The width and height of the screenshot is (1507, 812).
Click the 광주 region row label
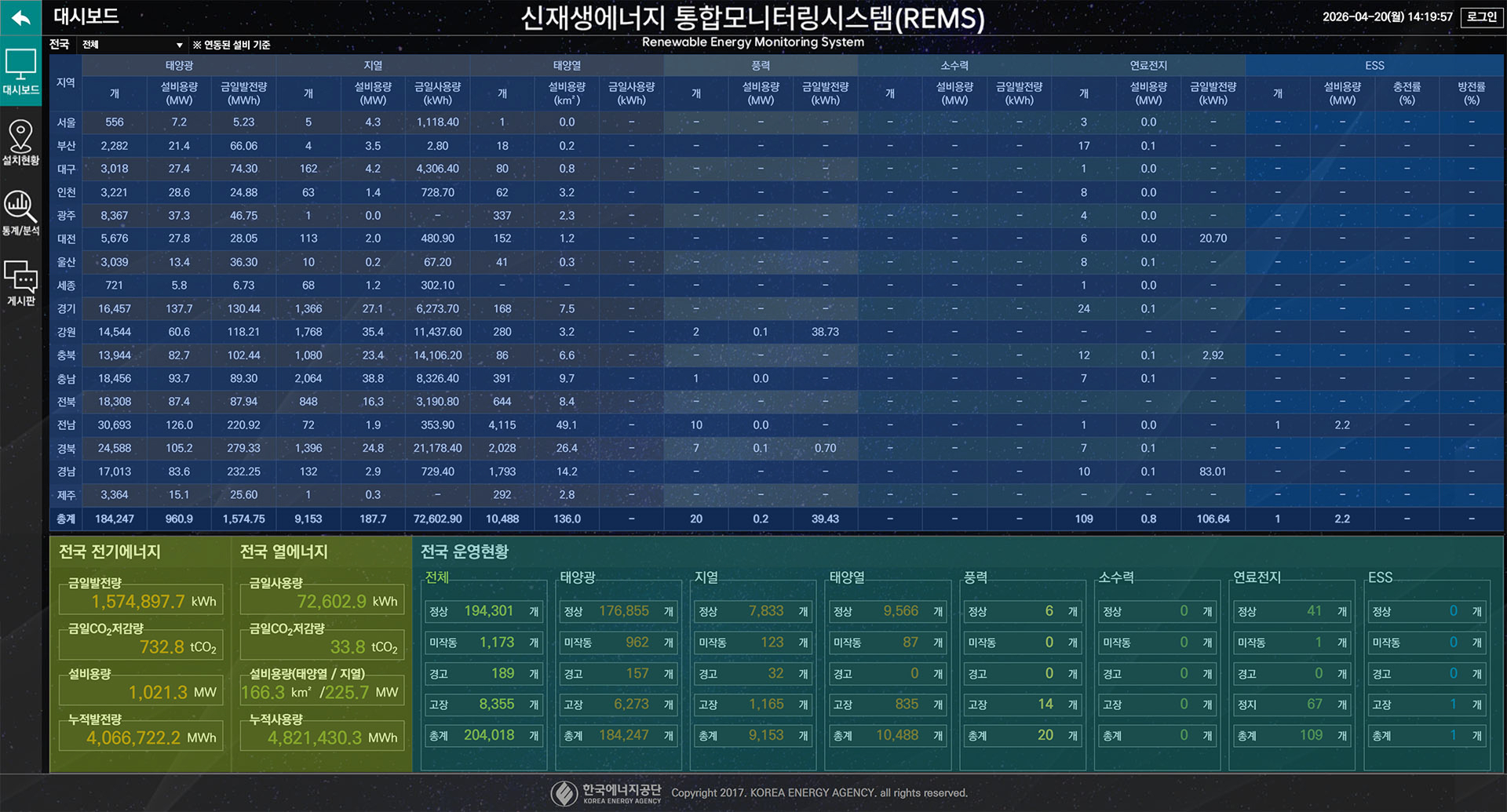tap(66, 216)
